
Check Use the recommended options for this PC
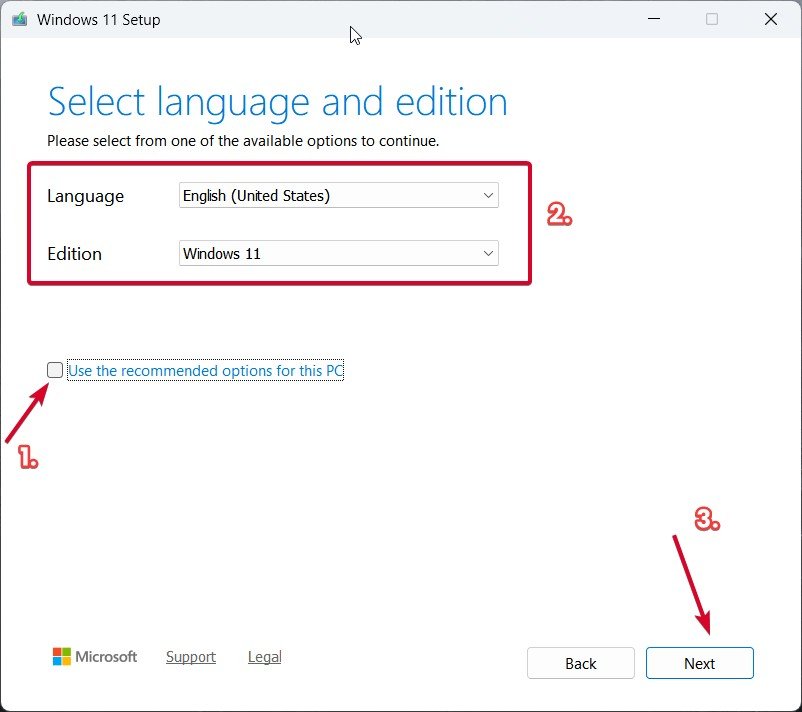(55, 370)
